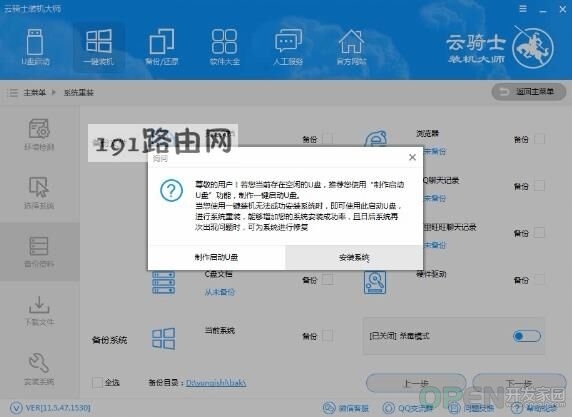Viewport: 572px width, 417px height.
Task: Click the VER[11.5.47.1530] version text
Action: point(58,408)
